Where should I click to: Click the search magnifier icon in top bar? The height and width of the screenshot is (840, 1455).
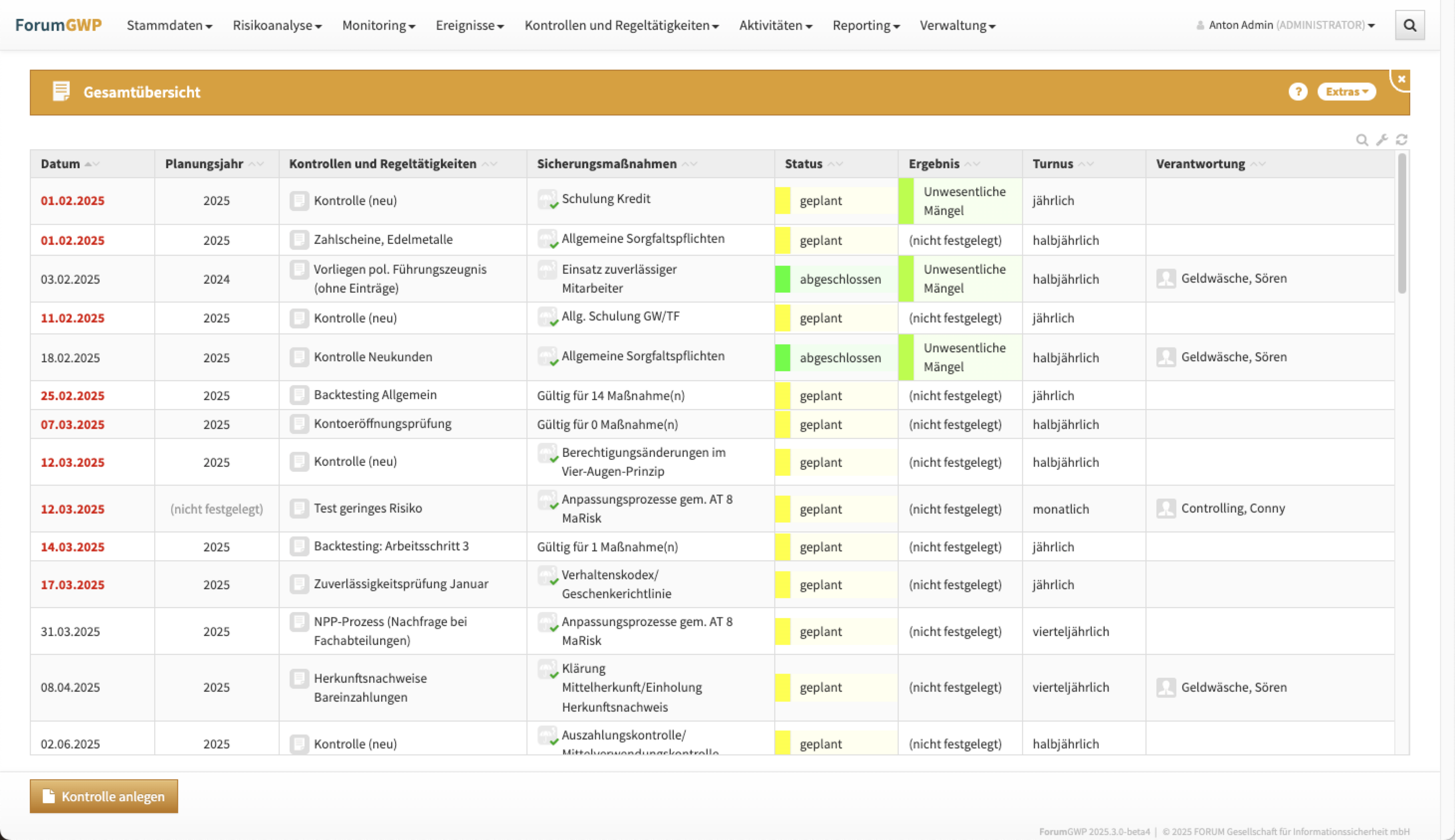click(x=1409, y=25)
